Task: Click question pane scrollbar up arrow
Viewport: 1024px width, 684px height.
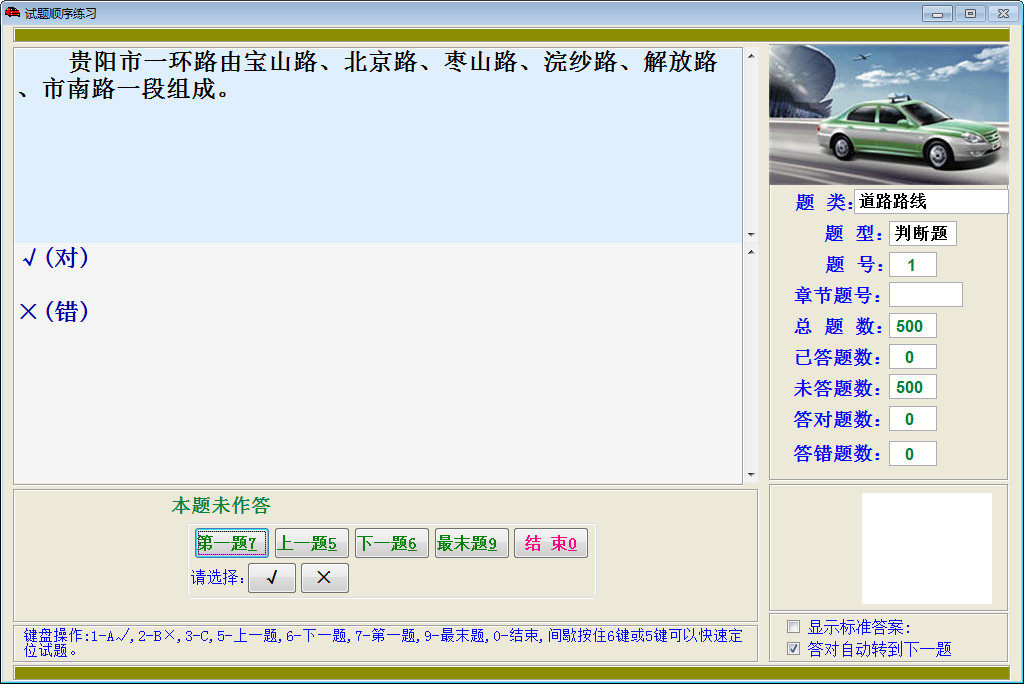Action: [751, 56]
